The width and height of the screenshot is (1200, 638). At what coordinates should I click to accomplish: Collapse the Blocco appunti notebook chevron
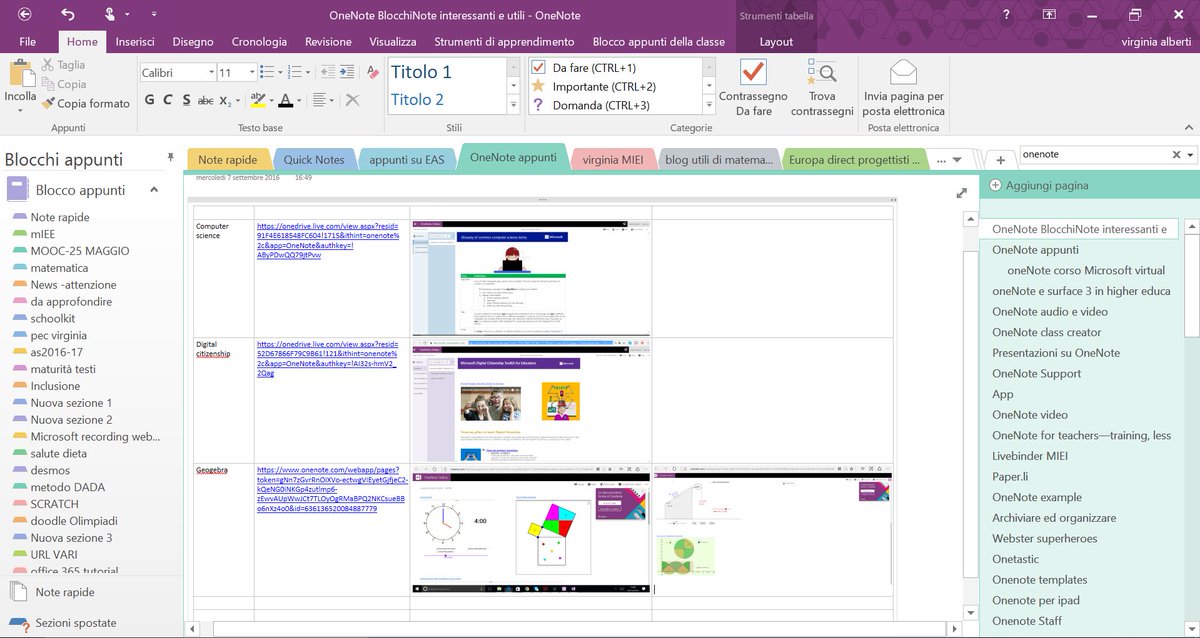tap(154, 190)
